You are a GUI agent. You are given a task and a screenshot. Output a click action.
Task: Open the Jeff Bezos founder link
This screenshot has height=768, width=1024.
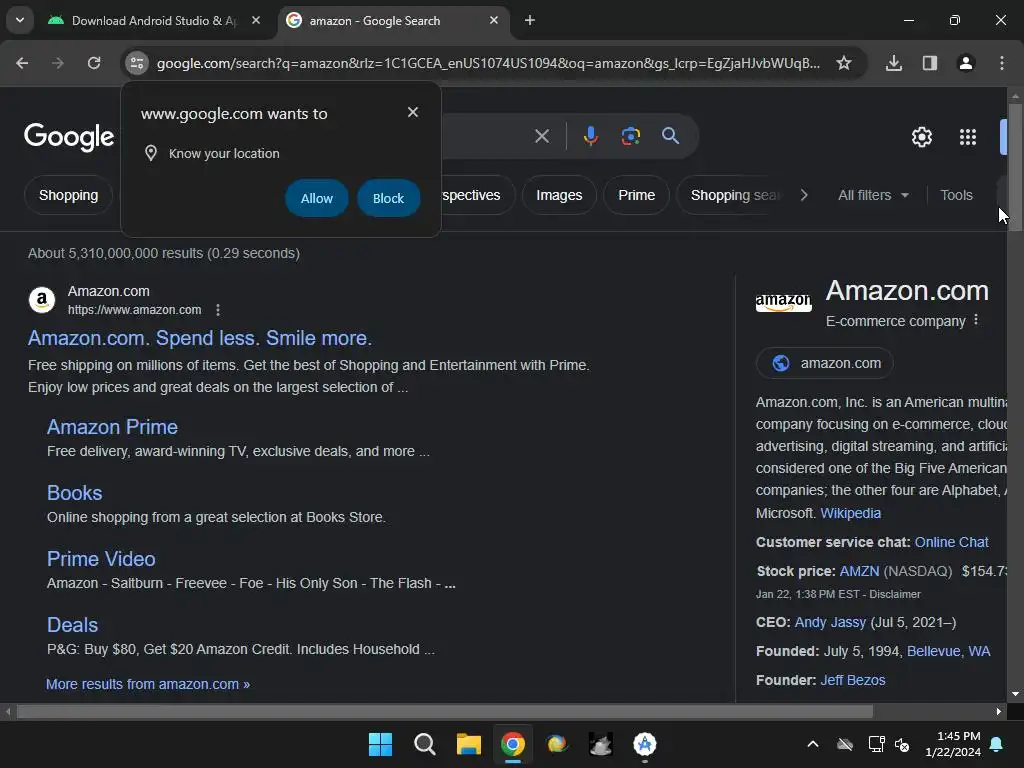(853, 680)
